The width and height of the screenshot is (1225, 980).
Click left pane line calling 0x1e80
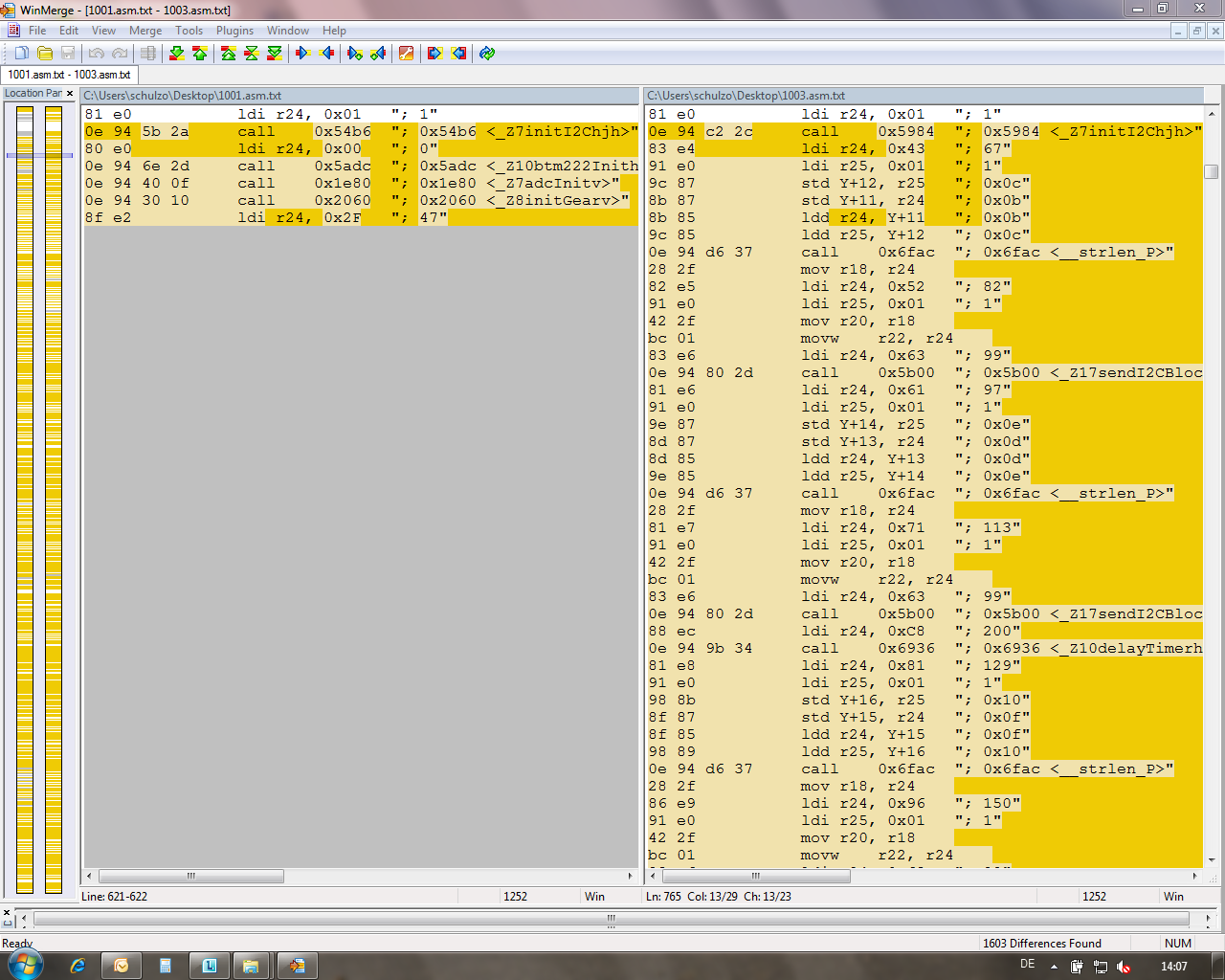click(x=361, y=183)
